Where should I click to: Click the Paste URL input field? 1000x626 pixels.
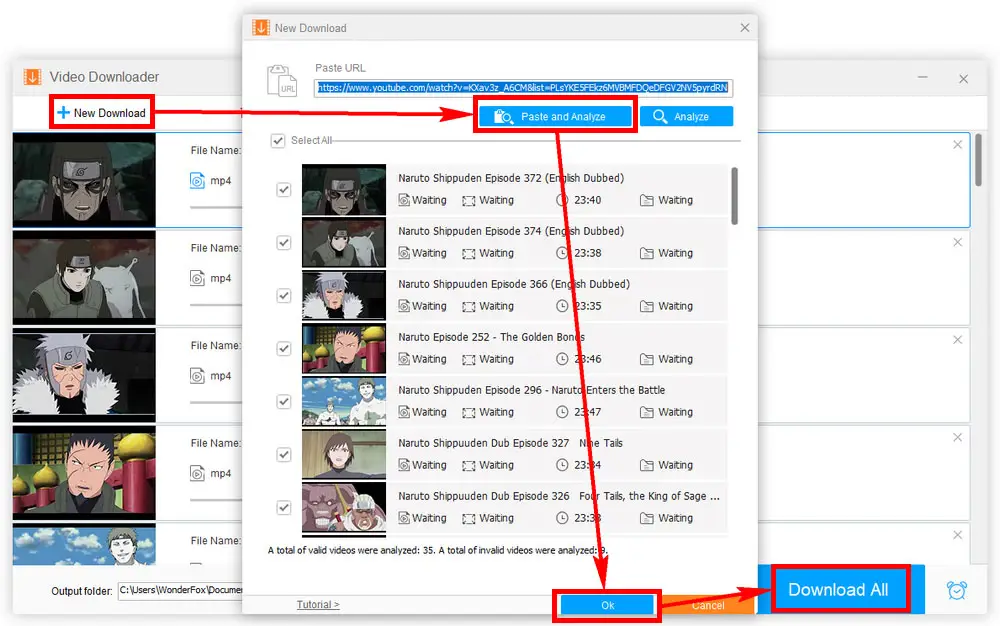(x=523, y=88)
